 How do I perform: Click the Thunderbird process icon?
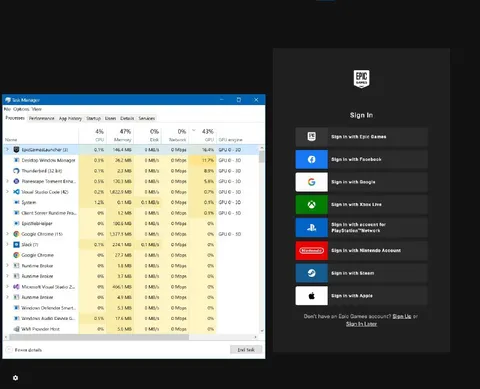coord(16,171)
